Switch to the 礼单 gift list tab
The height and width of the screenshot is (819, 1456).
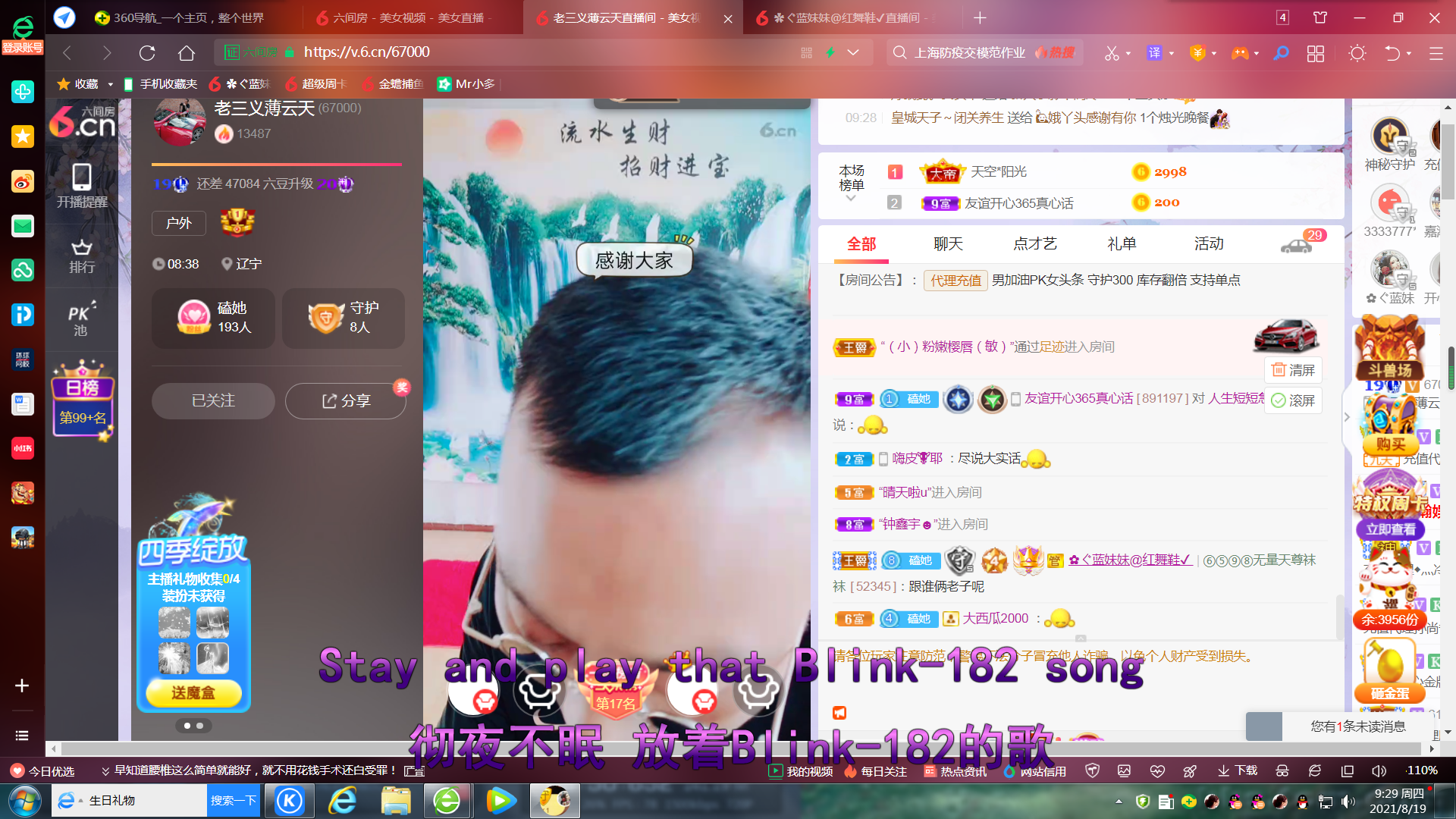click(1122, 243)
